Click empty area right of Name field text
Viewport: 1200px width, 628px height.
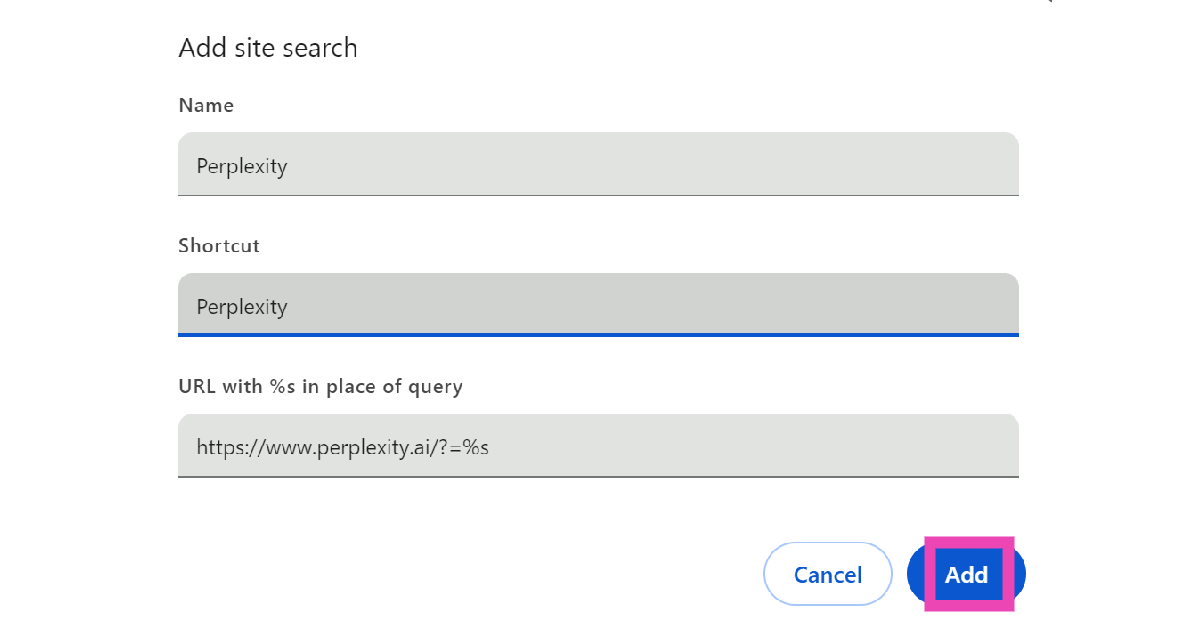tap(700, 165)
